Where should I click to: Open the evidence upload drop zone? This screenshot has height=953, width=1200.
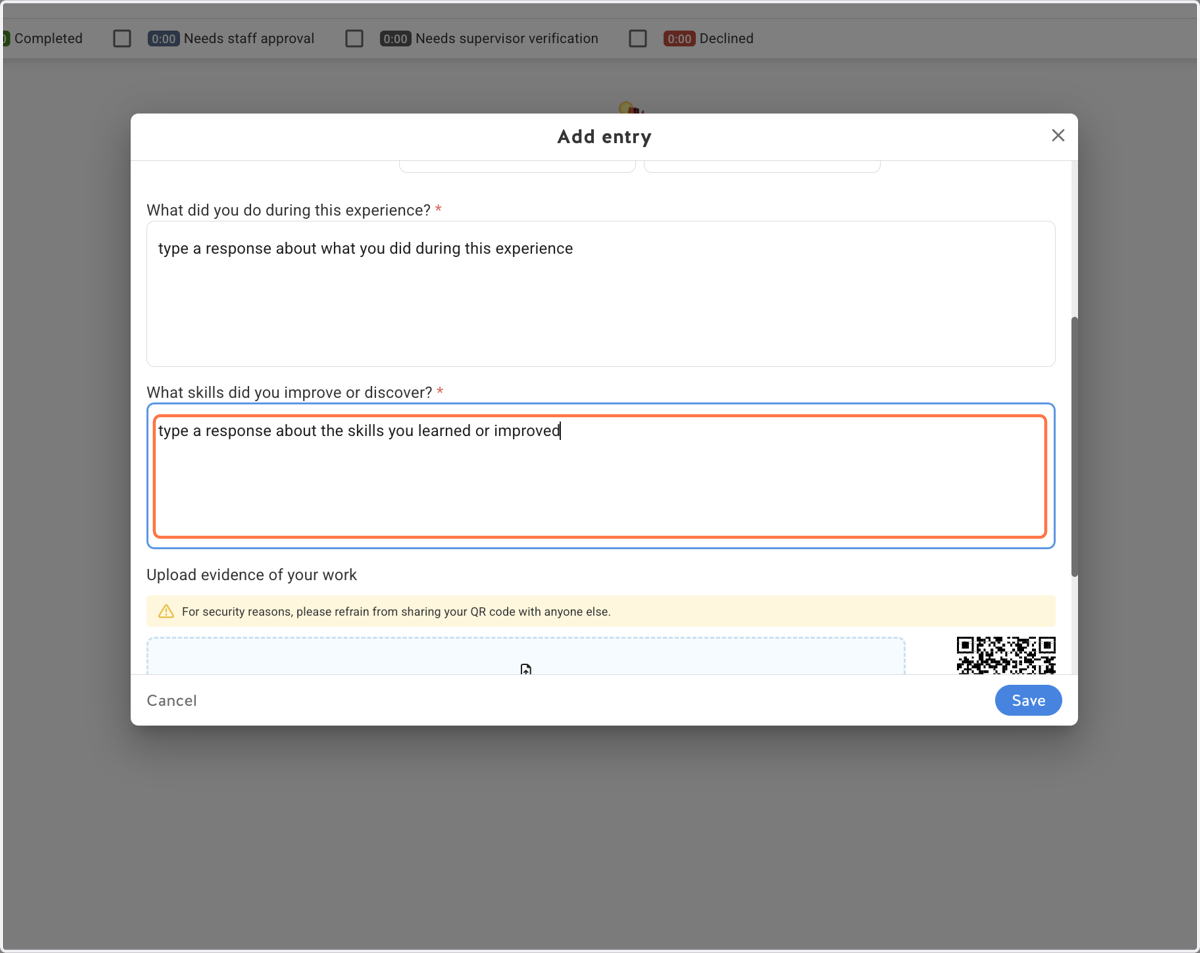click(526, 656)
